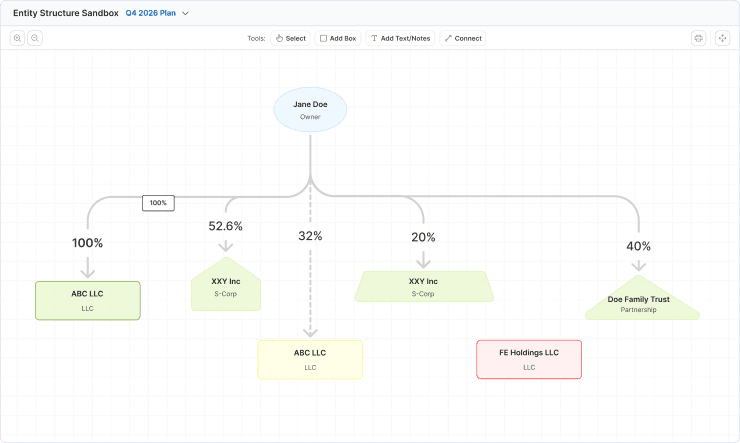This screenshot has height=443, width=740.
Task: Click the 20% ownership label
Action: 423,237
